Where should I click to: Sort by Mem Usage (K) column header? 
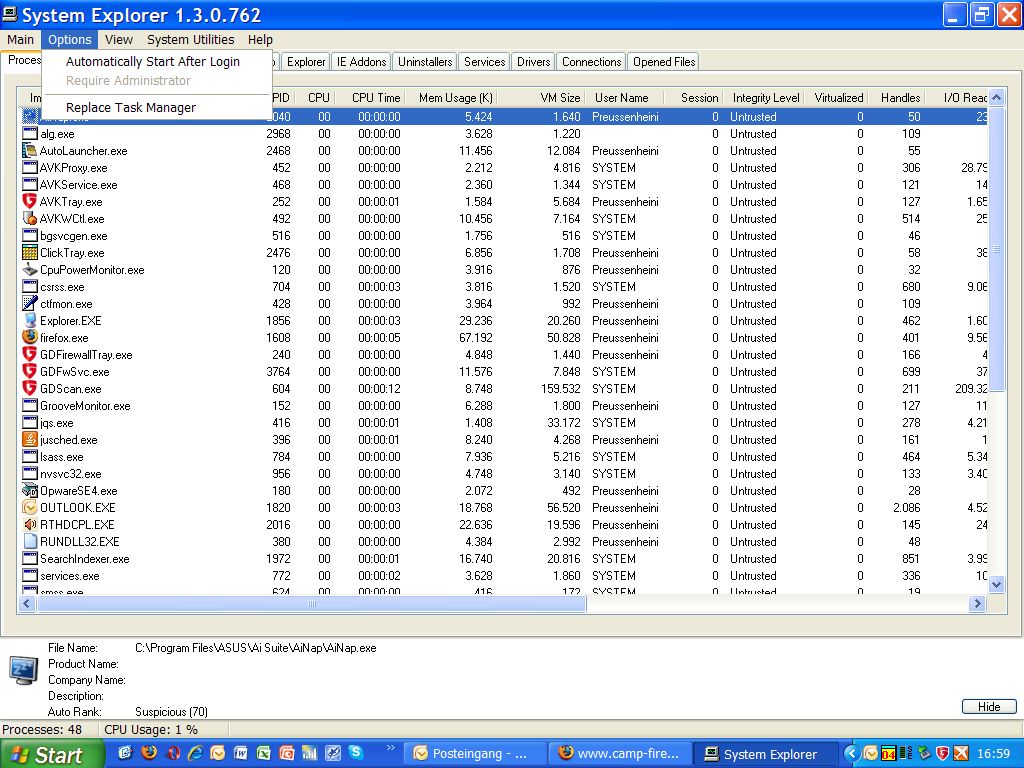pyautogui.click(x=455, y=98)
